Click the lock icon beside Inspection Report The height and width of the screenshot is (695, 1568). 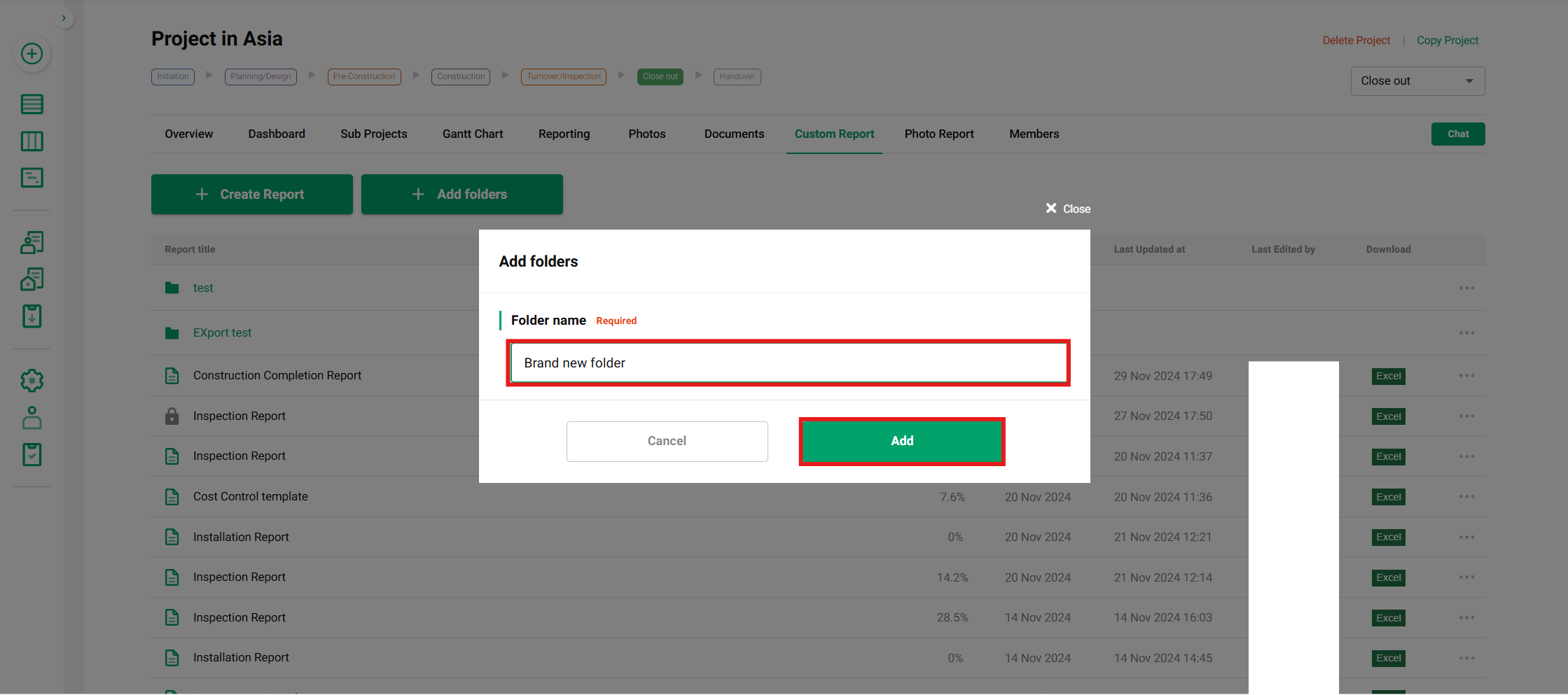pyautogui.click(x=172, y=416)
